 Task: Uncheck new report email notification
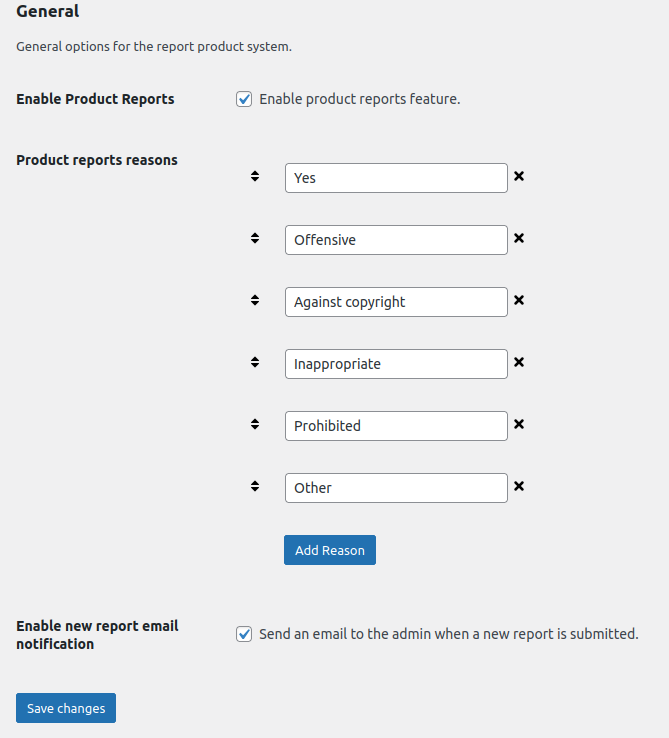point(244,634)
